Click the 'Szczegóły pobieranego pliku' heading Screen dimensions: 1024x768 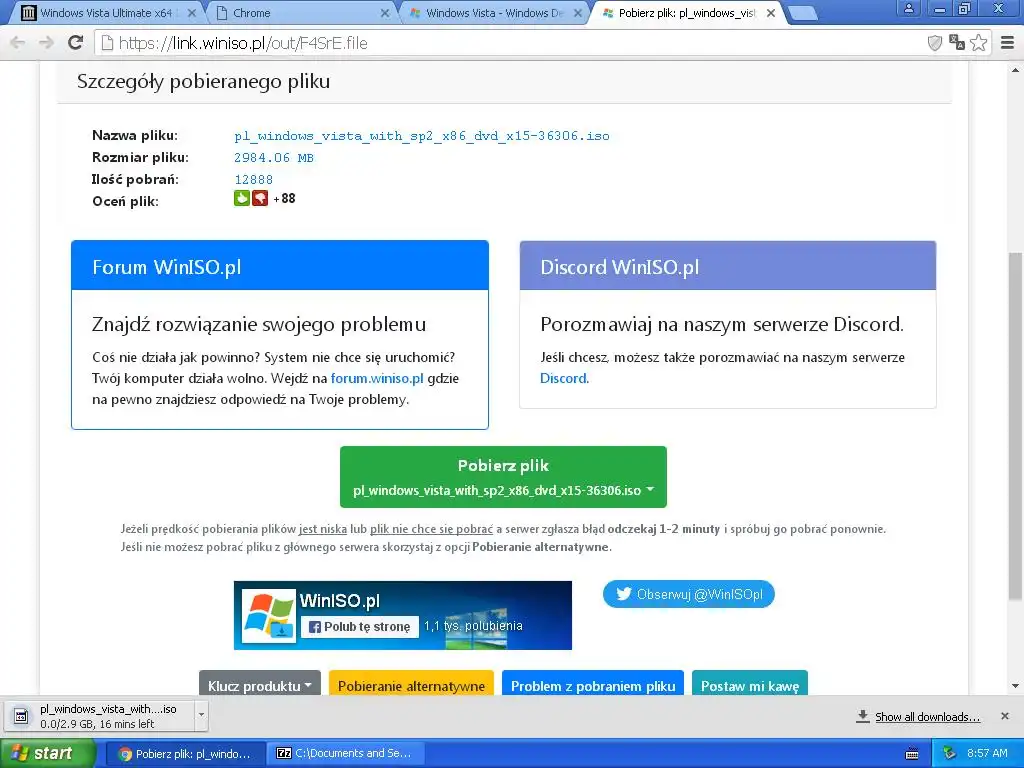coord(203,82)
